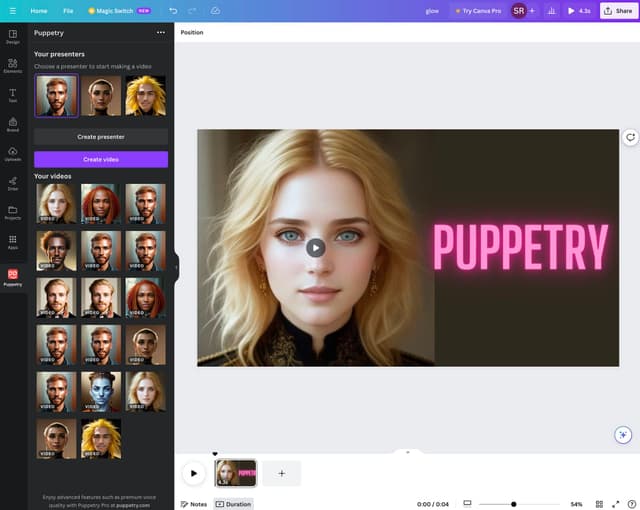Add collaborator with plus icon
Screen dimensions: 640x510
(x=532, y=11)
